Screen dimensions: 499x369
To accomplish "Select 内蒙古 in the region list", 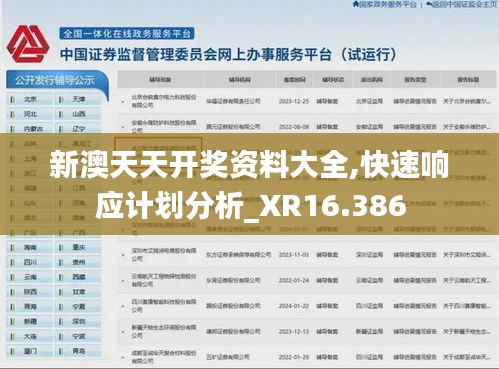I will coord(30,129).
